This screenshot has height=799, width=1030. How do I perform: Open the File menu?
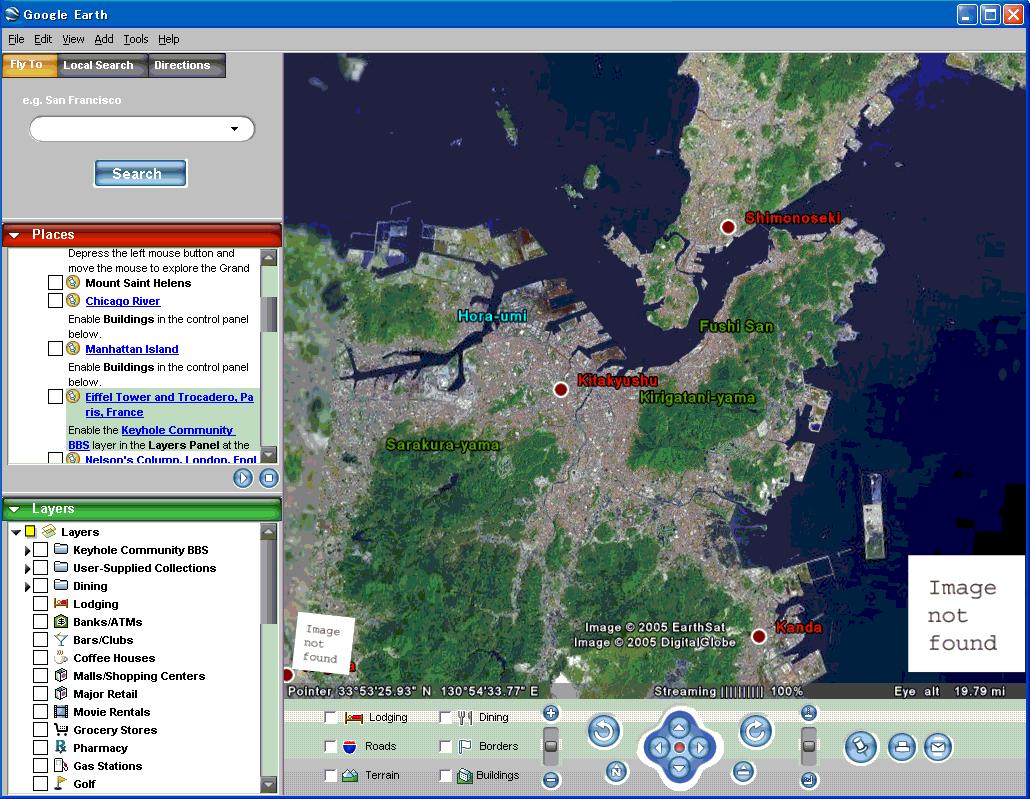(x=16, y=39)
